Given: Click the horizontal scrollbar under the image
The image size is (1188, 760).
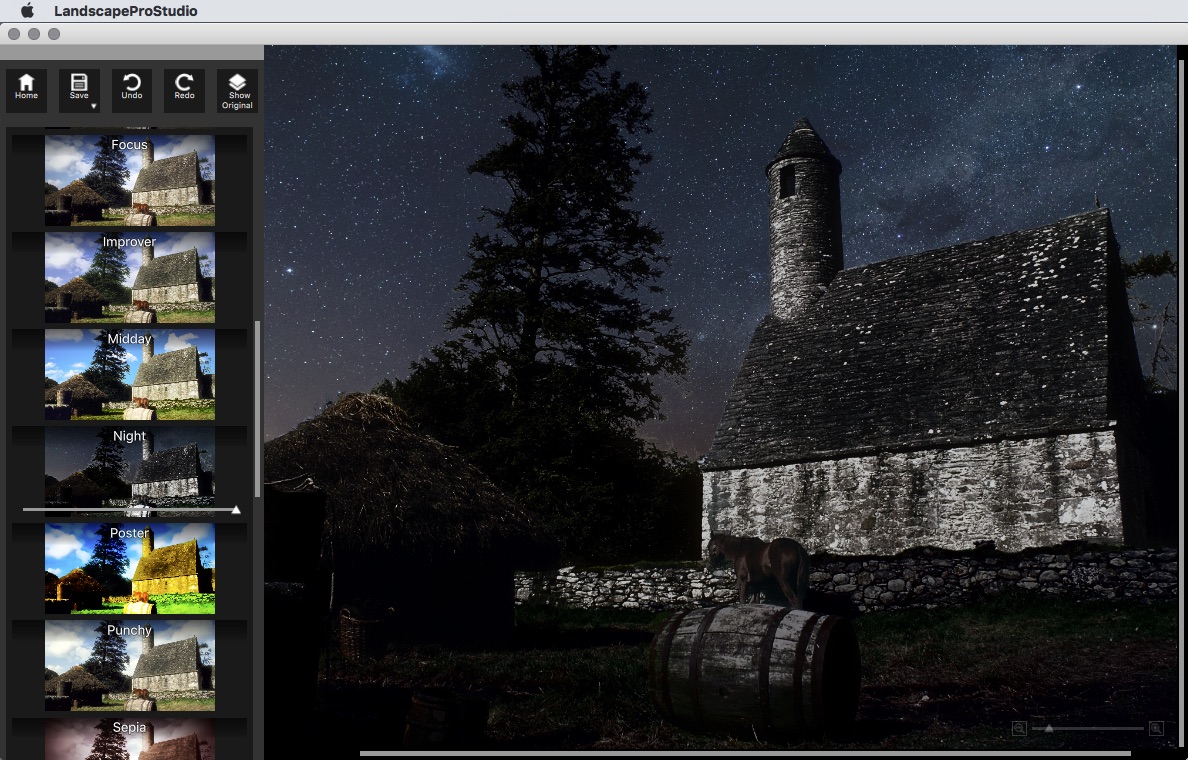Looking at the screenshot, I should [x=744, y=753].
